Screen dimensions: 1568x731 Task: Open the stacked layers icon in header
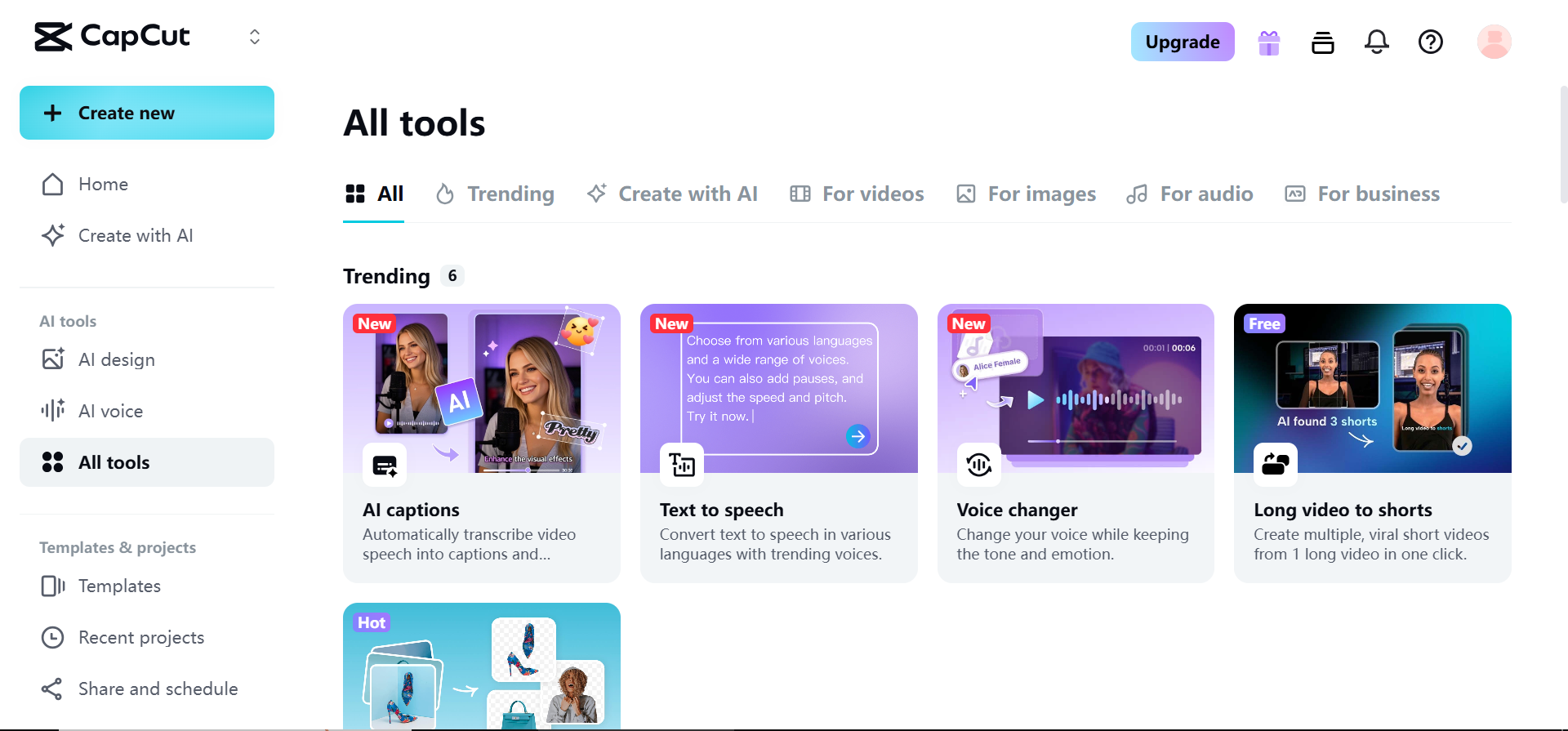[x=1322, y=42]
